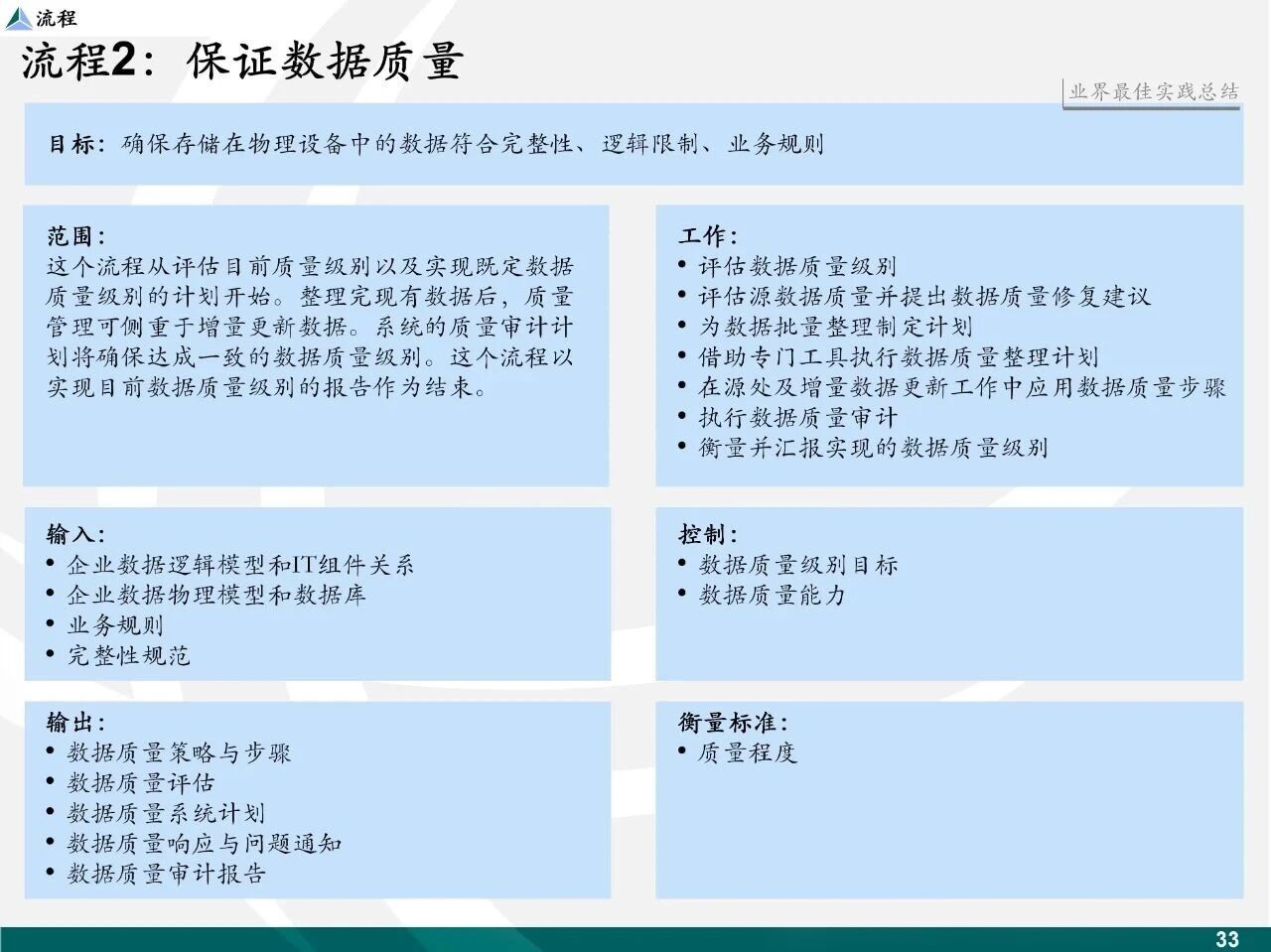1271x952 pixels.
Task: Click the 范围 section heading
Action: click(x=75, y=236)
